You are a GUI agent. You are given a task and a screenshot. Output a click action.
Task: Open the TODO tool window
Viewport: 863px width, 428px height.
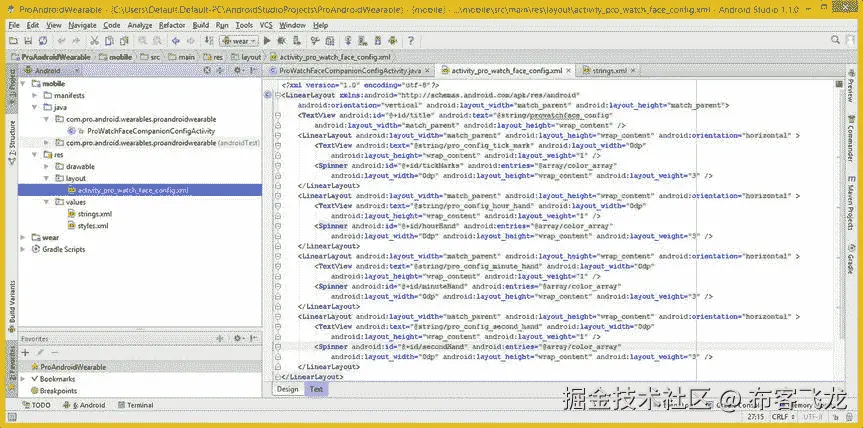[x=36, y=405]
